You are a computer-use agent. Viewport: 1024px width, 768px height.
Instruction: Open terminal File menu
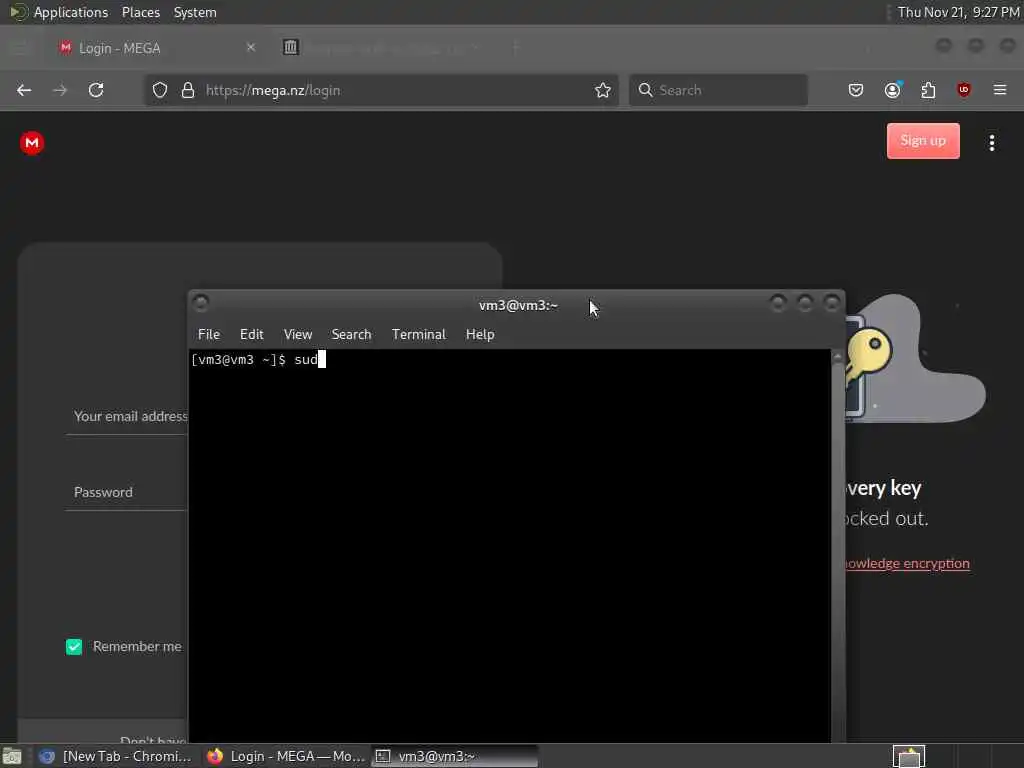click(x=208, y=334)
